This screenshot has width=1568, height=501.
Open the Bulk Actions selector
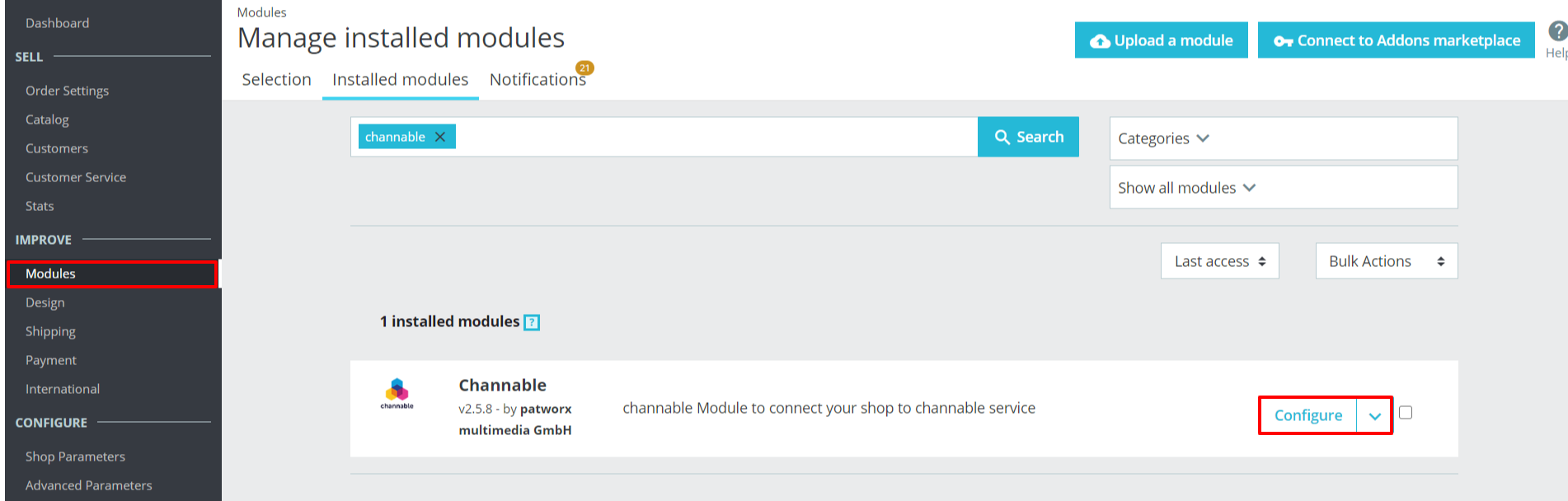(x=1386, y=261)
